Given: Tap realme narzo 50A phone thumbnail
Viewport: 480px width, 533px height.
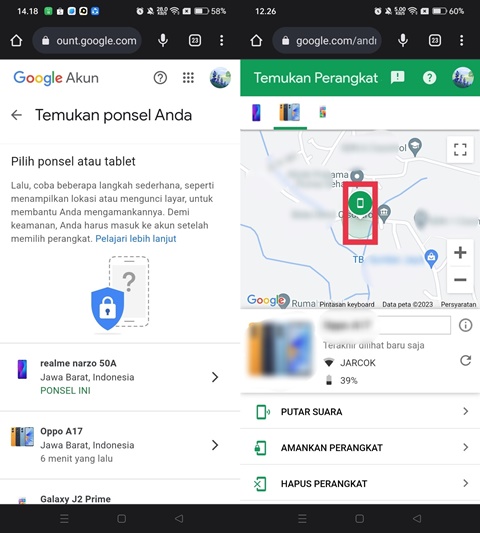Looking at the screenshot, I should [22, 369].
